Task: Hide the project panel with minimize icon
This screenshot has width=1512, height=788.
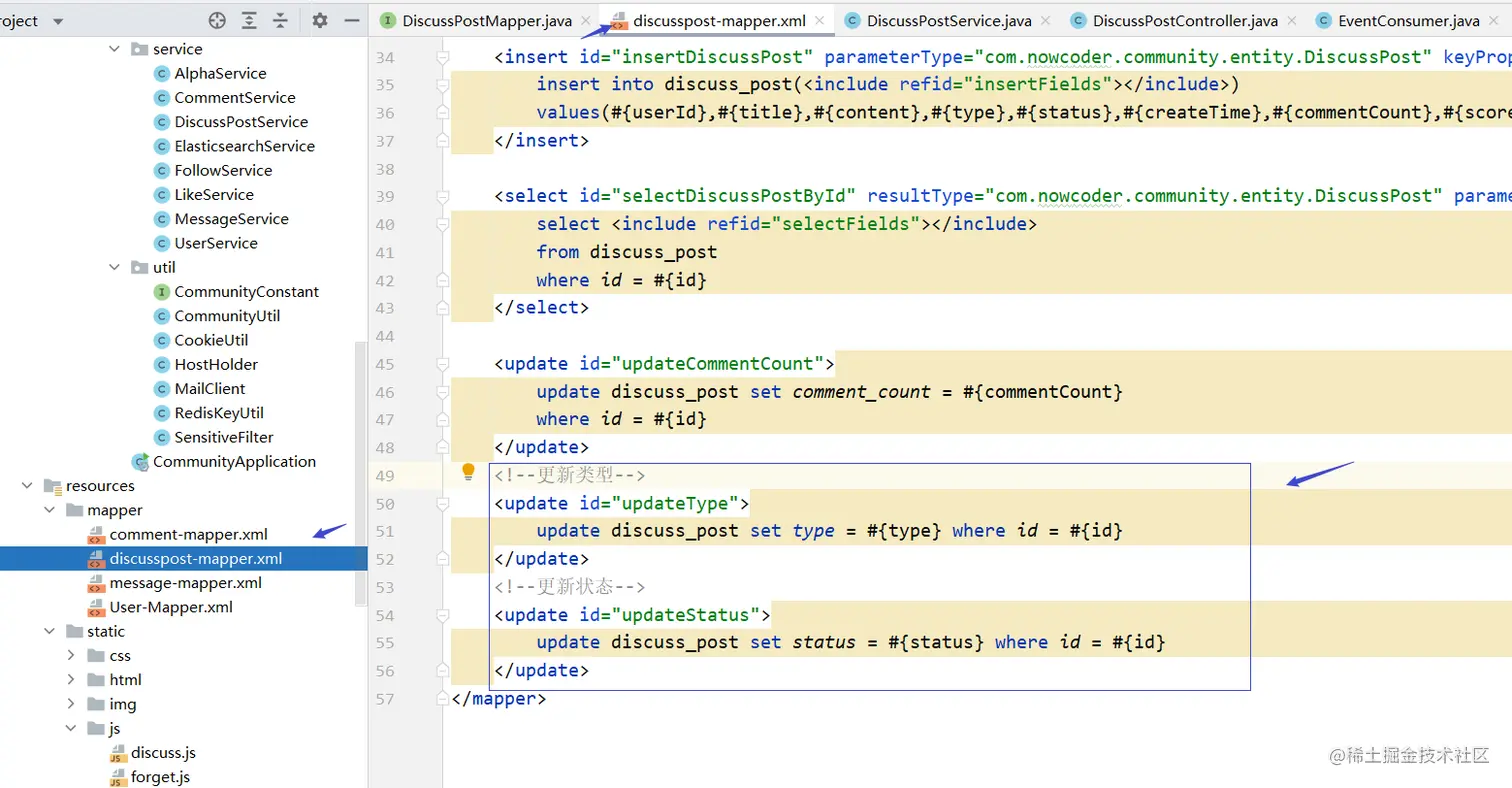Action: point(351,20)
